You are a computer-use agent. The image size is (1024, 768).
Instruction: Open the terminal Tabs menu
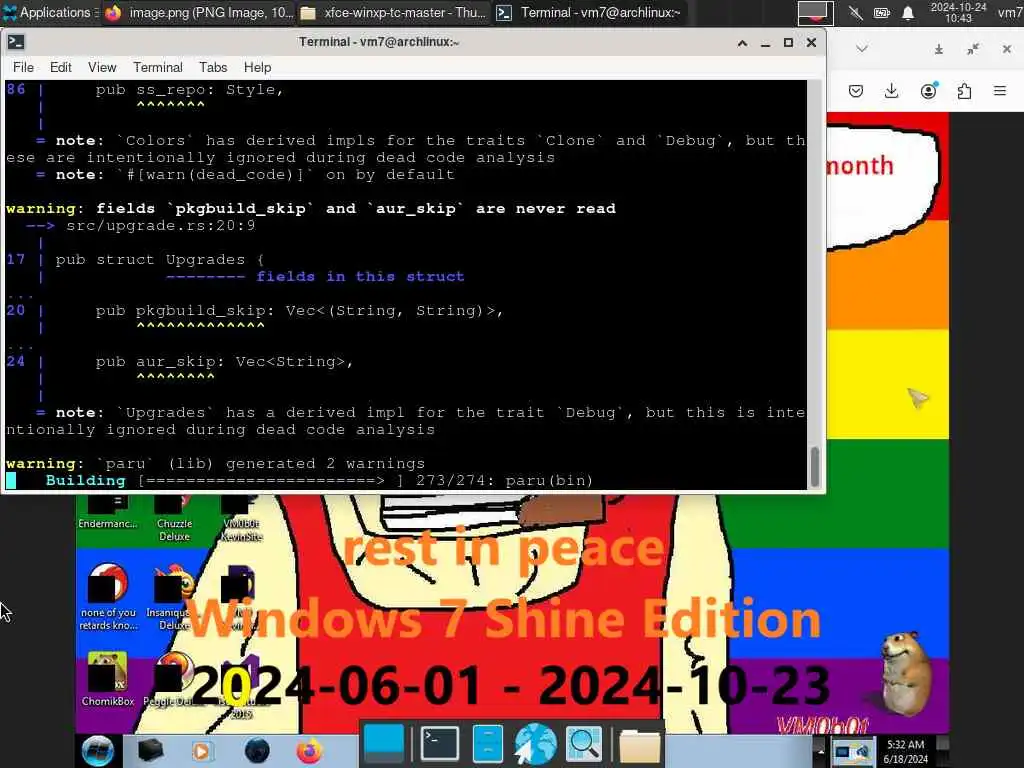(213, 67)
